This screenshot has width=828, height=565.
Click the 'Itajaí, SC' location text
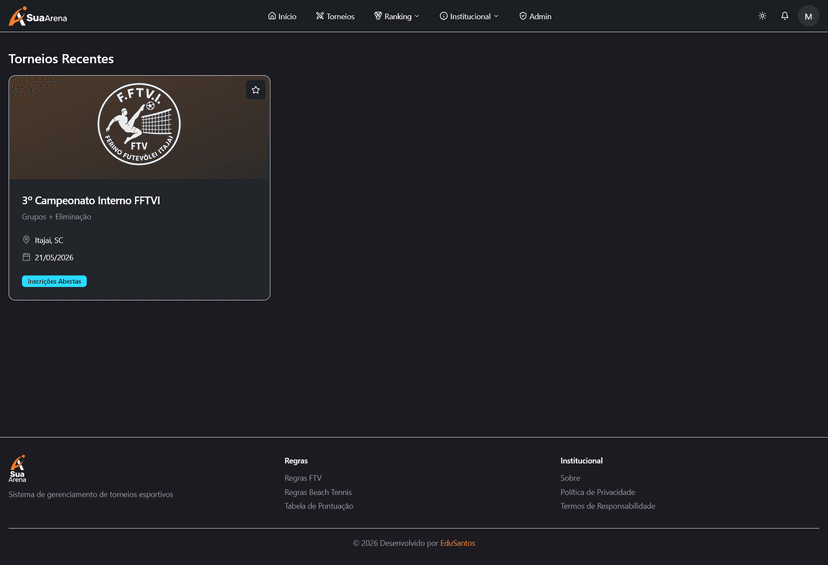click(49, 240)
